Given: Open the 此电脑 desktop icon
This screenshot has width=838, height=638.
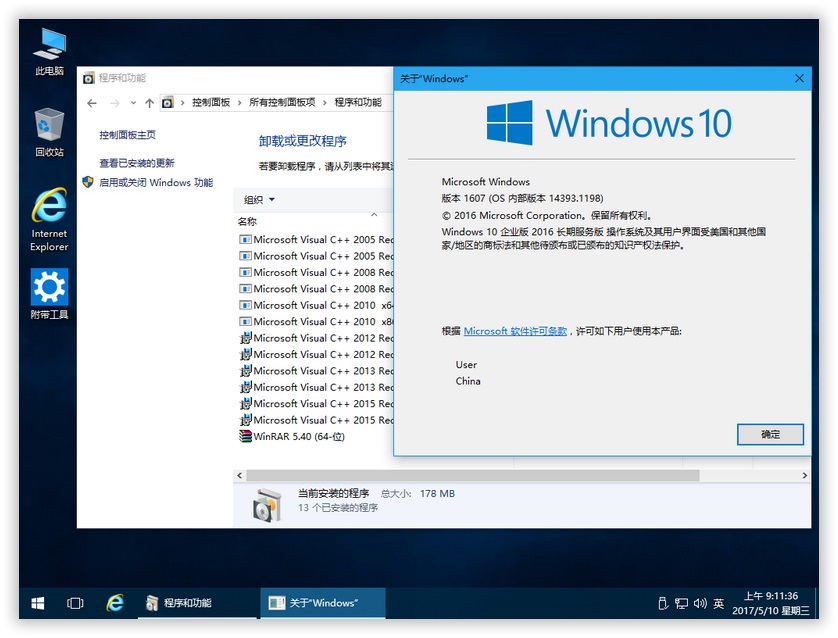Looking at the screenshot, I should pos(49,52).
